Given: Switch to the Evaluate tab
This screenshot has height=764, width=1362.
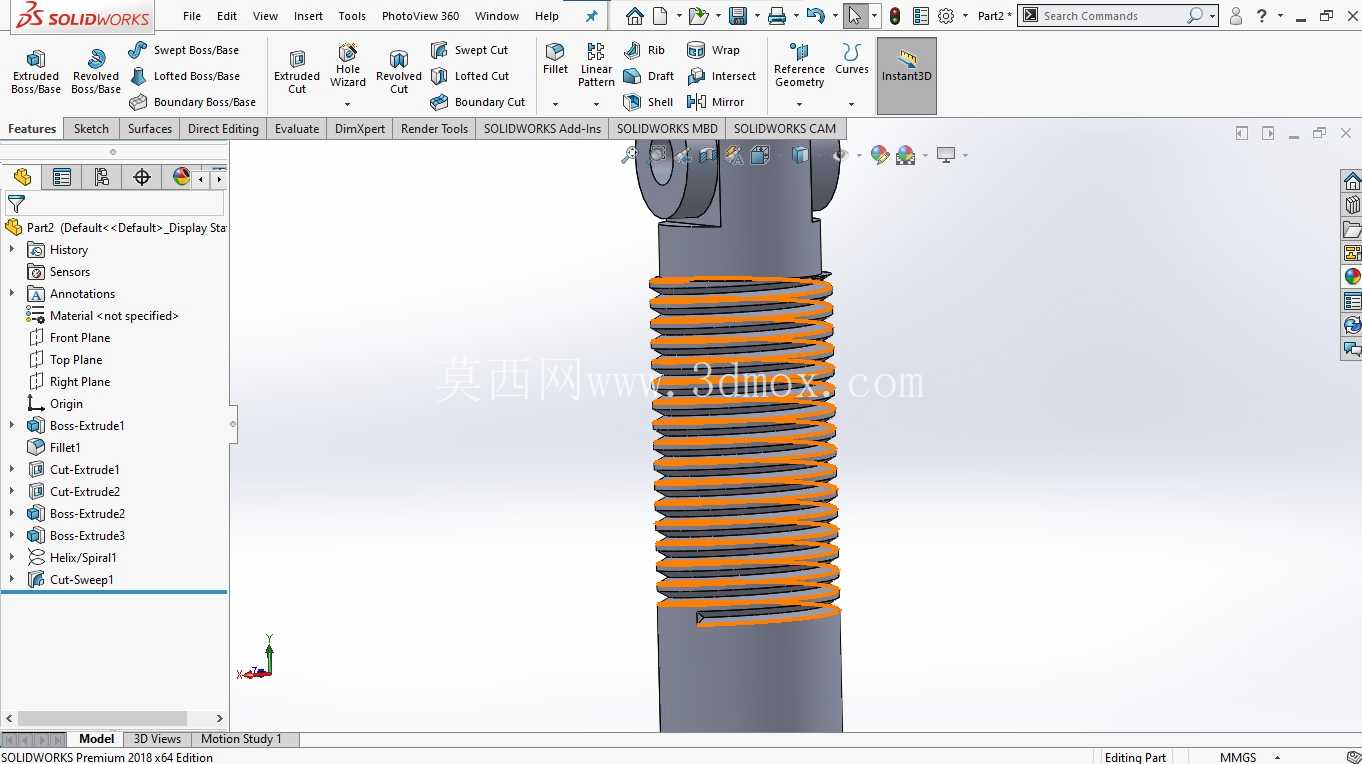Looking at the screenshot, I should [x=297, y=129].
